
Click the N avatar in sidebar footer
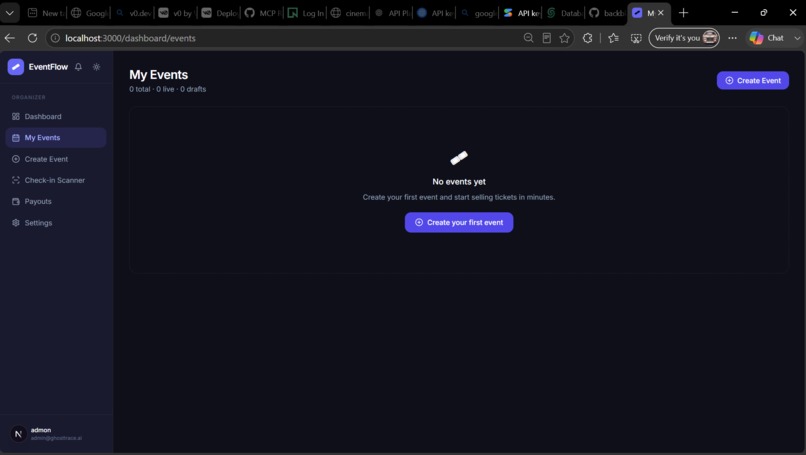[19, 434]
